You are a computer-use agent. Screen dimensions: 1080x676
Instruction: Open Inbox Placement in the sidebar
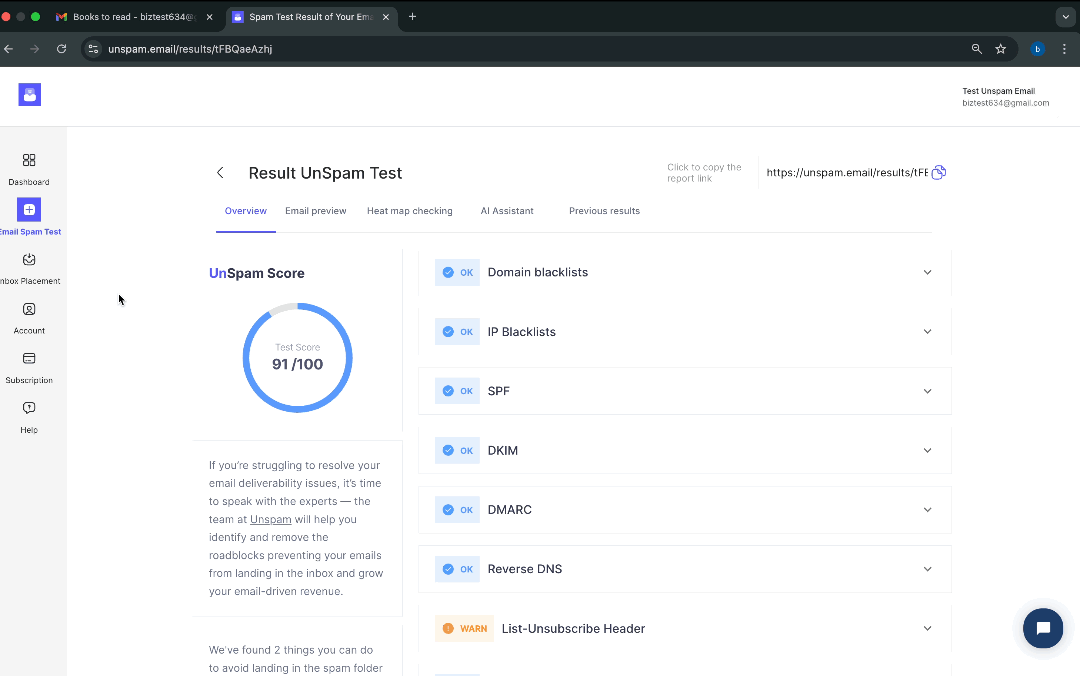[29, 260]
